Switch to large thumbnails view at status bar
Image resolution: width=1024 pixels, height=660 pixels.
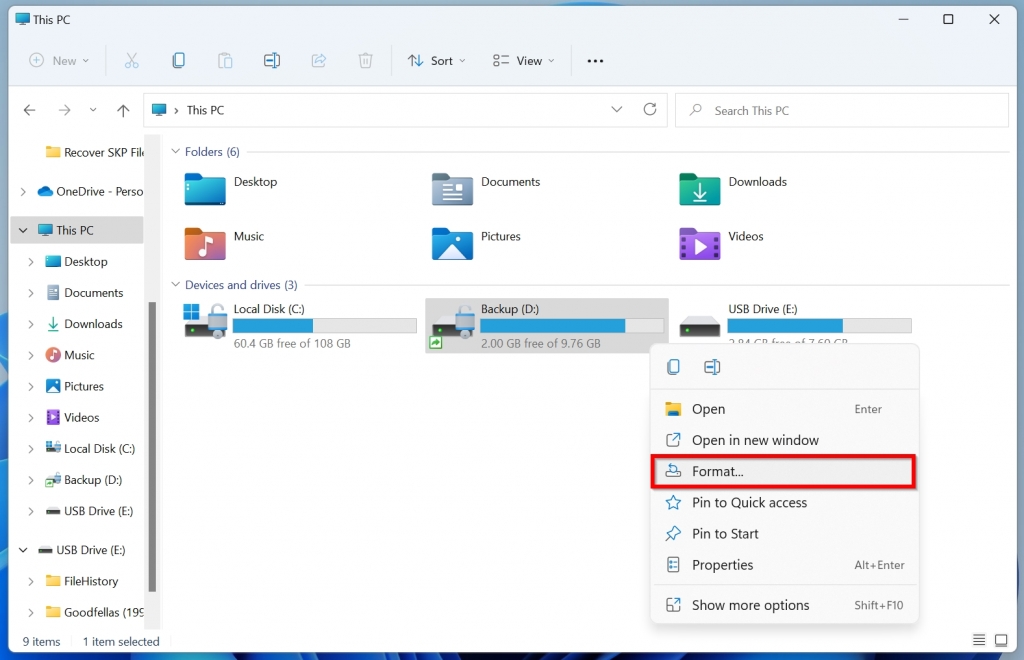(x=1001, y=640)
